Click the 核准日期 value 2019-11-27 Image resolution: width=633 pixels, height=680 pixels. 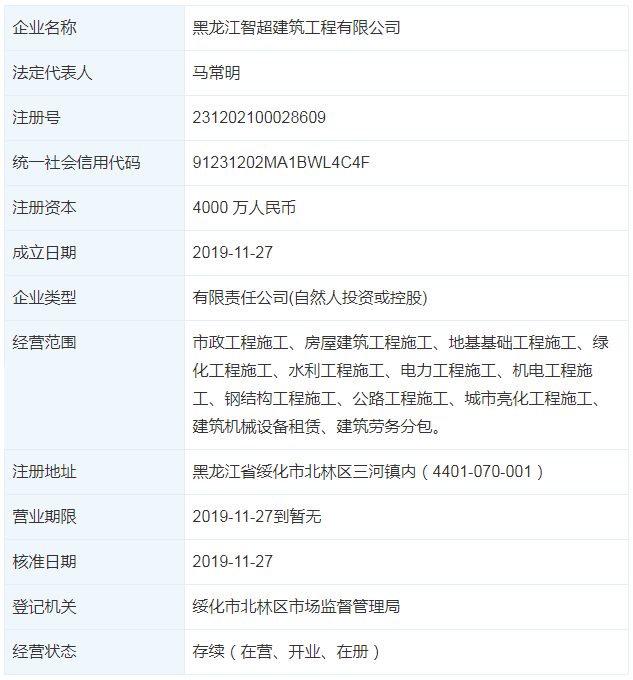(232, 562)
